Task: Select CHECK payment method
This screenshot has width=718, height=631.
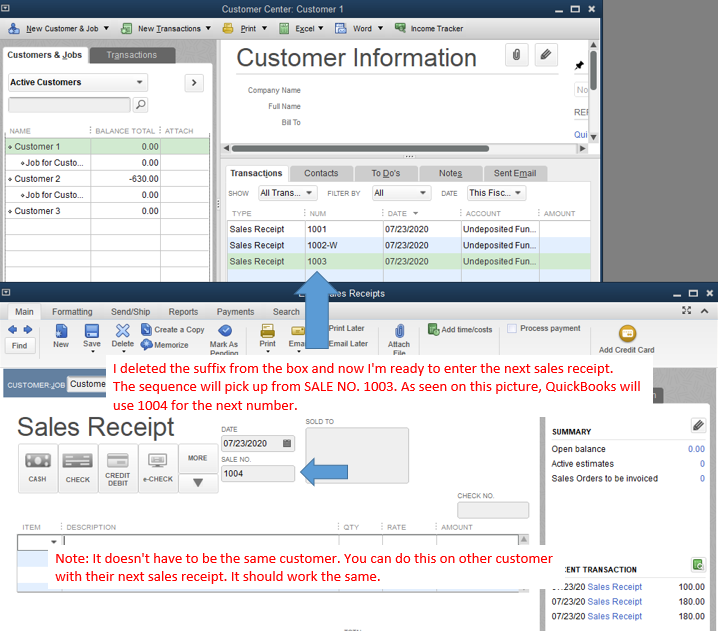Action: tap(78, 468)
